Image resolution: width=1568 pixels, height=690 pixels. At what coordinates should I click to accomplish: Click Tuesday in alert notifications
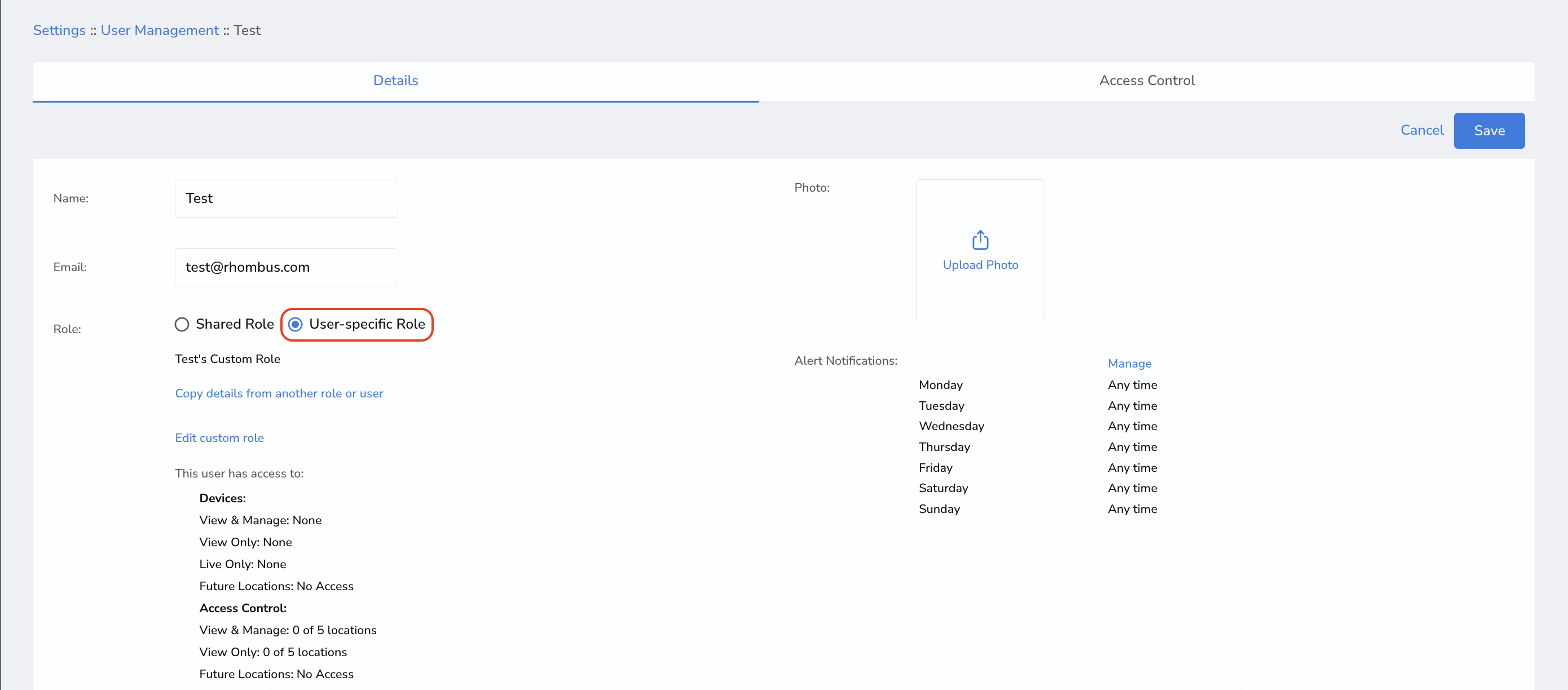click(x=941, y=406)
